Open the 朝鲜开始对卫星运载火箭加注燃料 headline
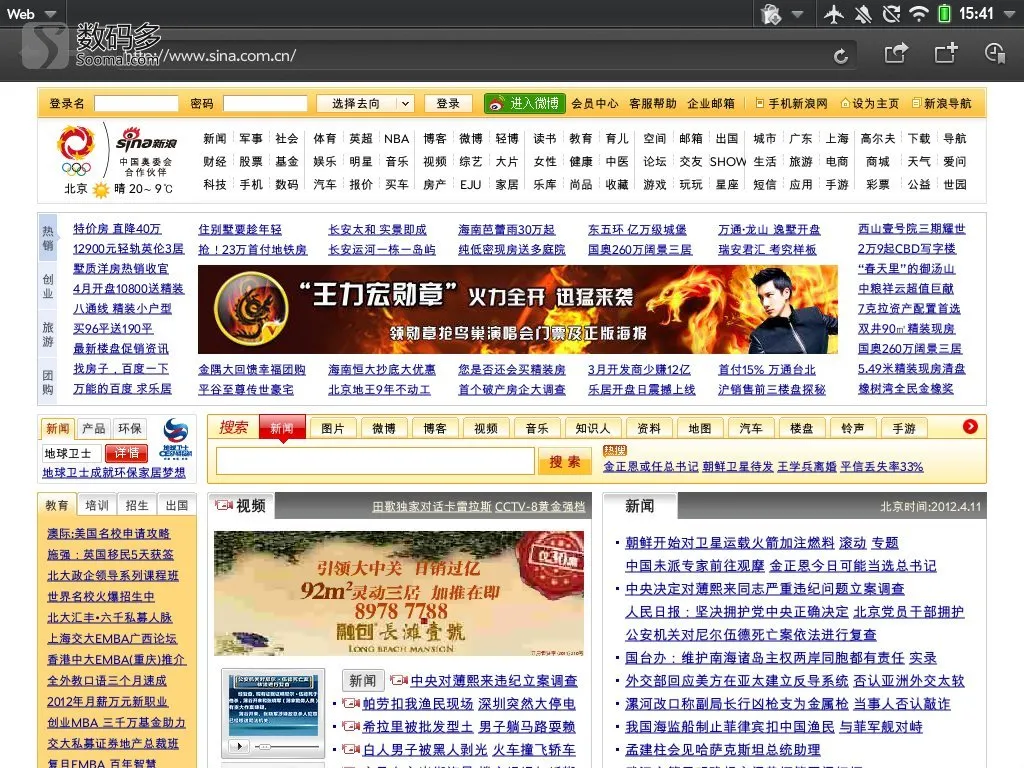This screenshot has height=768, width=1024. (x=729, y=543)
